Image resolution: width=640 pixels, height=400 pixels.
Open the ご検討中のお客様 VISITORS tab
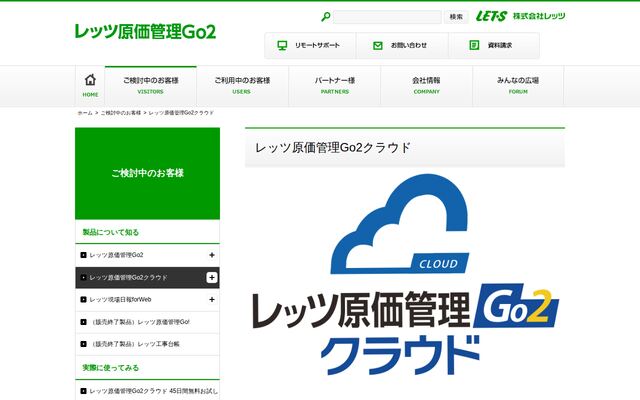[151, 86]
